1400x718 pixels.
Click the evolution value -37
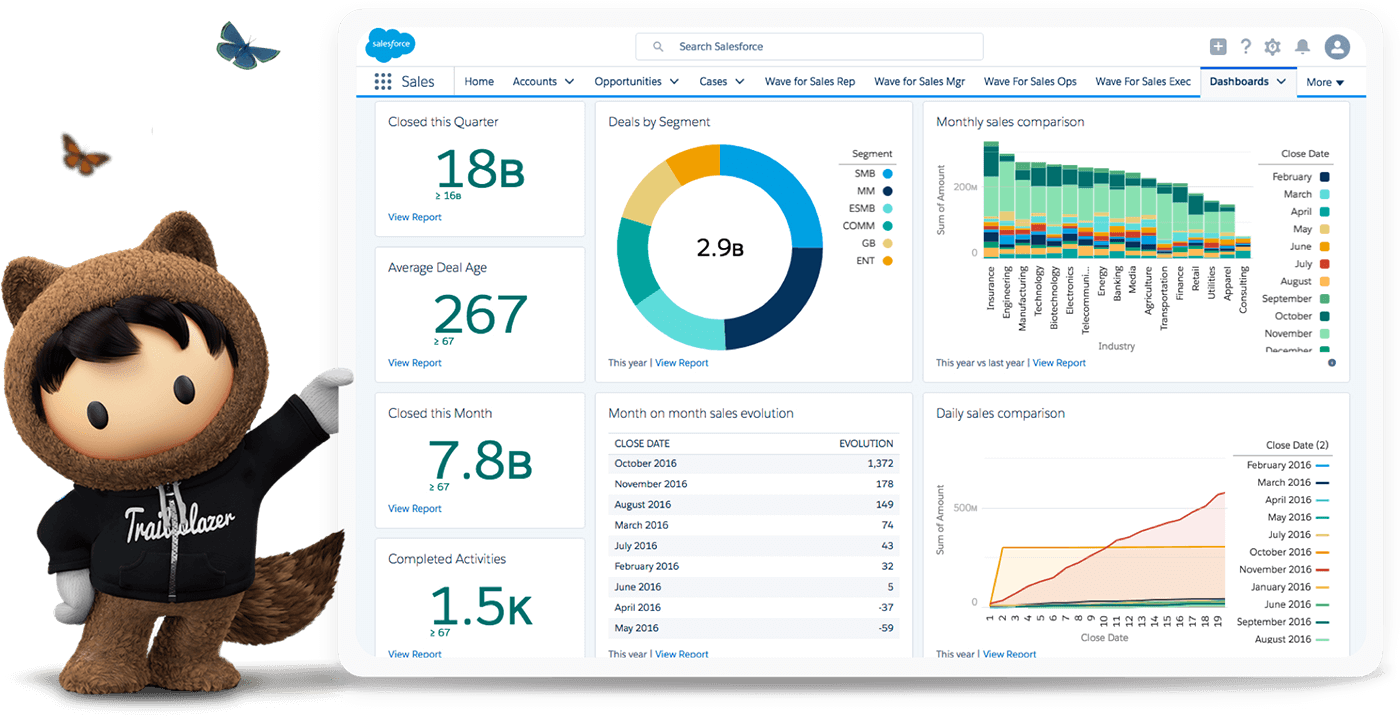(x=884, y=607)
